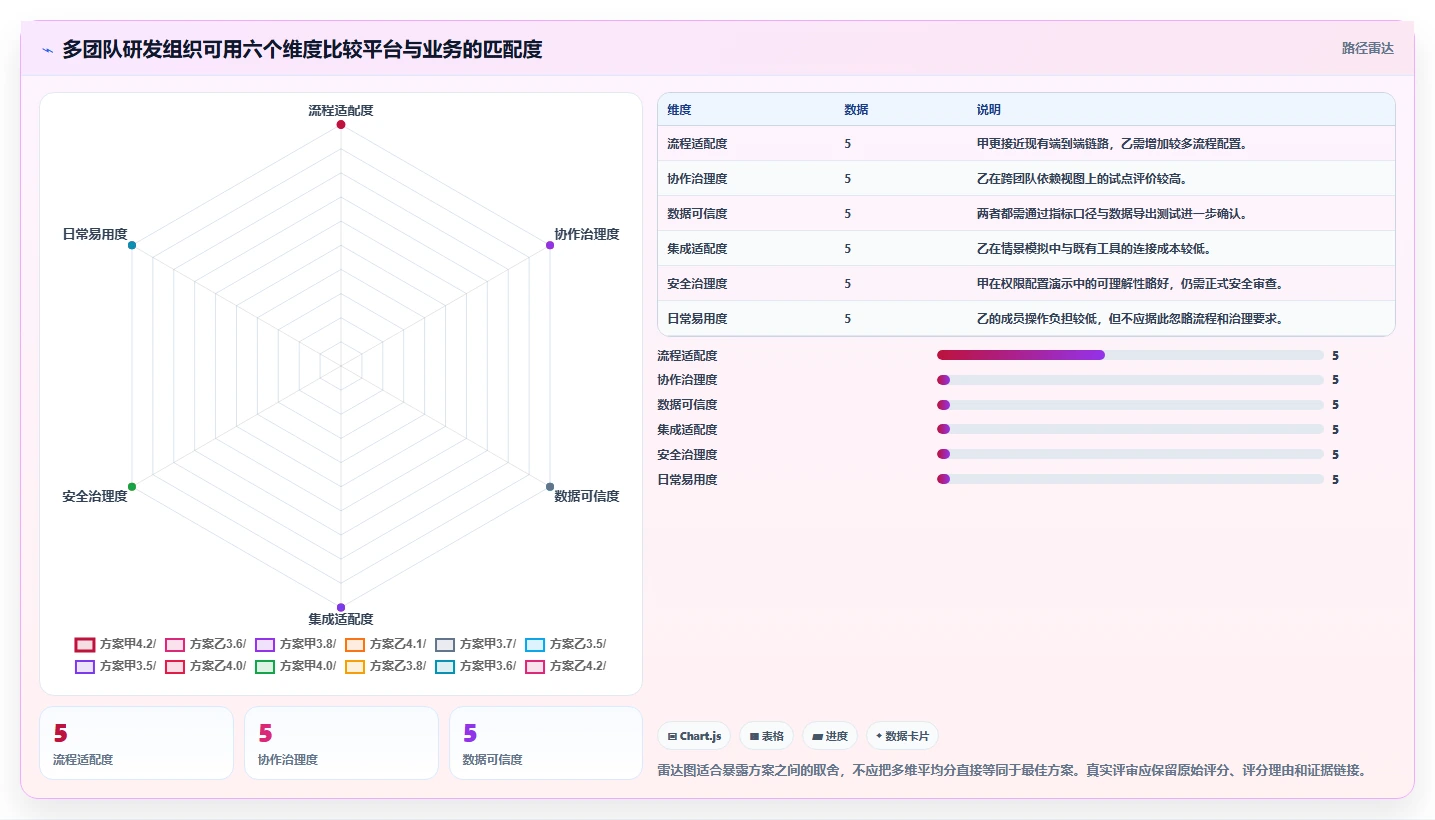This screenshot has height=820, width=1435.
Task: Click the teal radar point at 日常易用度
Action: click(132, 245)
